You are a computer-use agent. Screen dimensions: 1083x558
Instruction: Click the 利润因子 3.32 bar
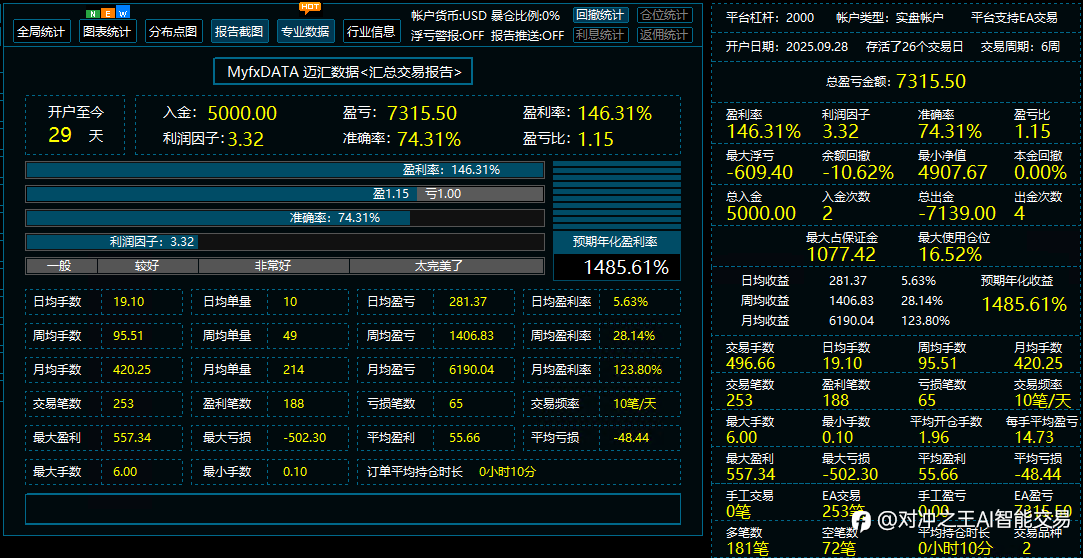285,242
